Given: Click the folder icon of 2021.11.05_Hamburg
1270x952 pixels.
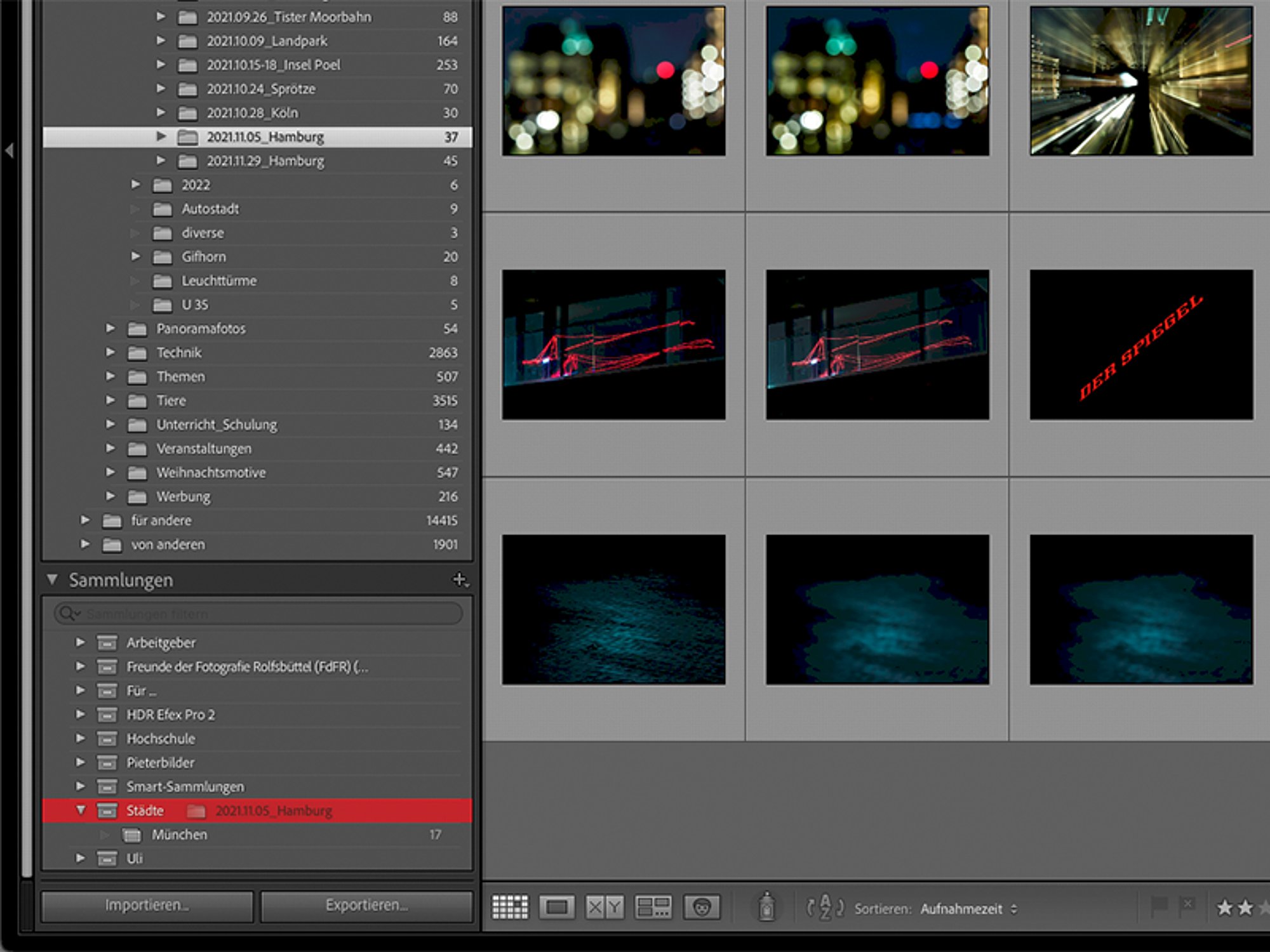Looking at the screenshot, I should click(x=187, y=136).
